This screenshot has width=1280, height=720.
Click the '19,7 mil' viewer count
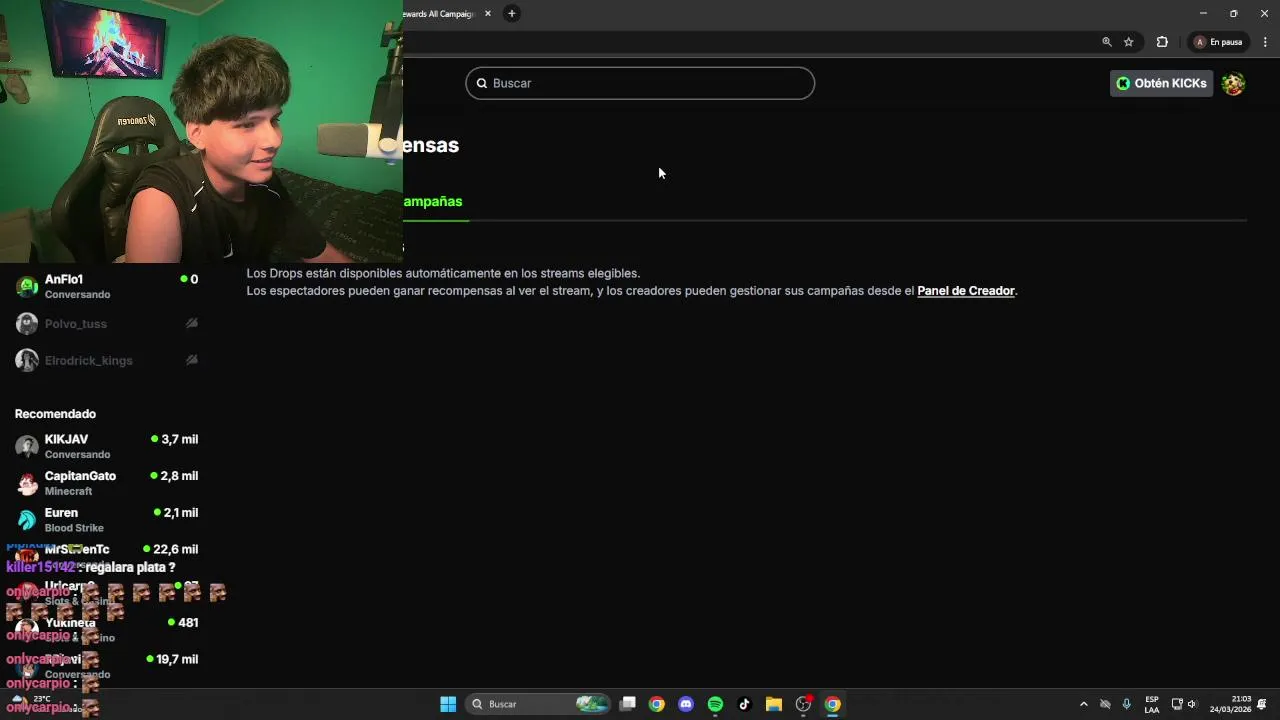tap(177, 659)
